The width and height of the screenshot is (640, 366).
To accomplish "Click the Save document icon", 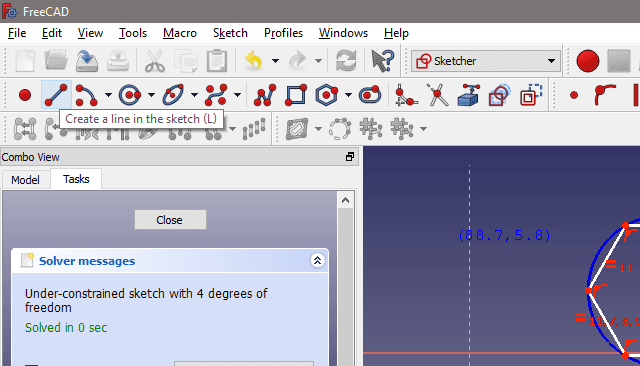I will pos(87,61).
